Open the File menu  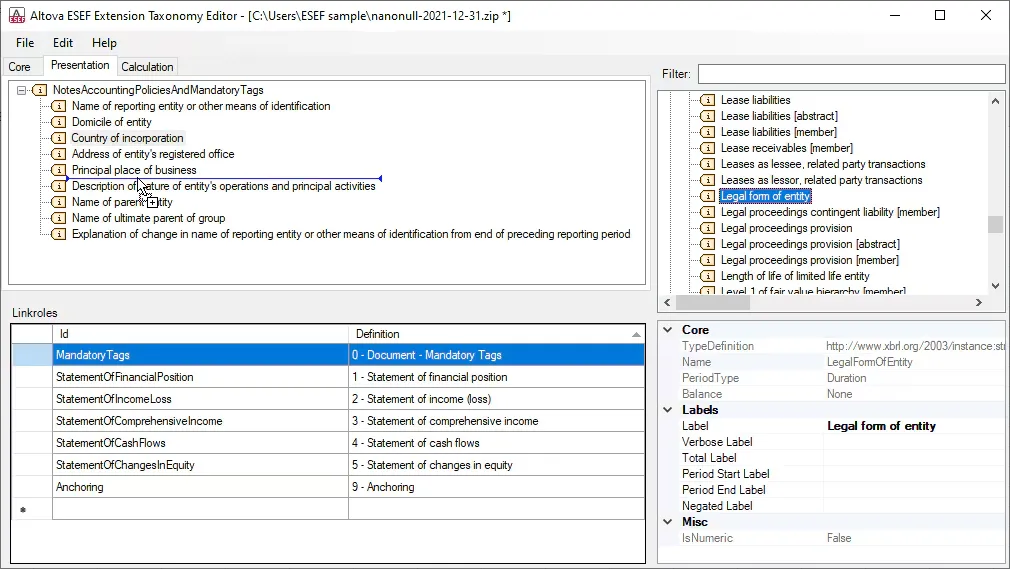(x=25, y=43)
